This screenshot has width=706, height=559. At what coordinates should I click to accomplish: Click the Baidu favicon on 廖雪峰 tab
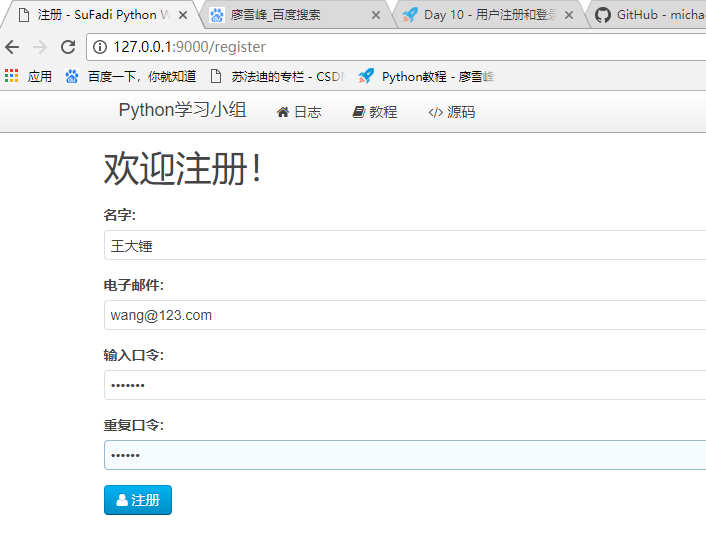click(x=217, y=15)
